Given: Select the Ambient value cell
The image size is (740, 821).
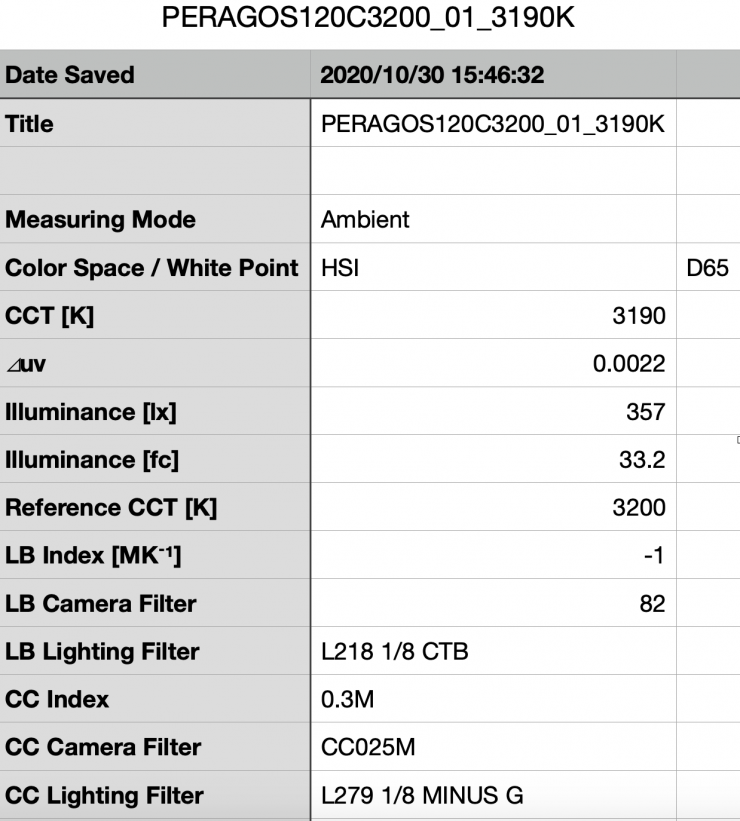Looking at the screenshot, I should [493, 220].
